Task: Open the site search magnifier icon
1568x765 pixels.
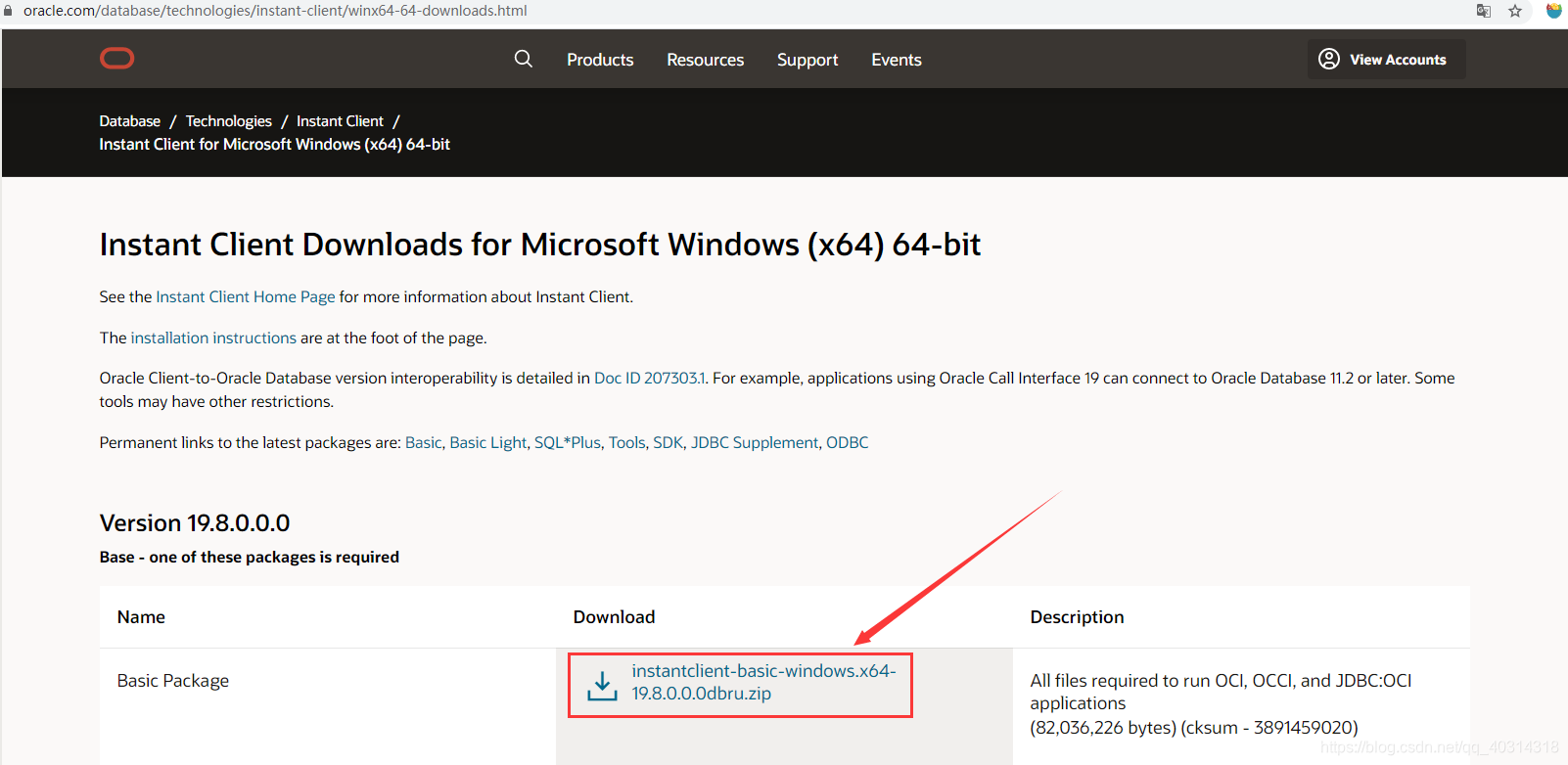Action: point(524,59)
